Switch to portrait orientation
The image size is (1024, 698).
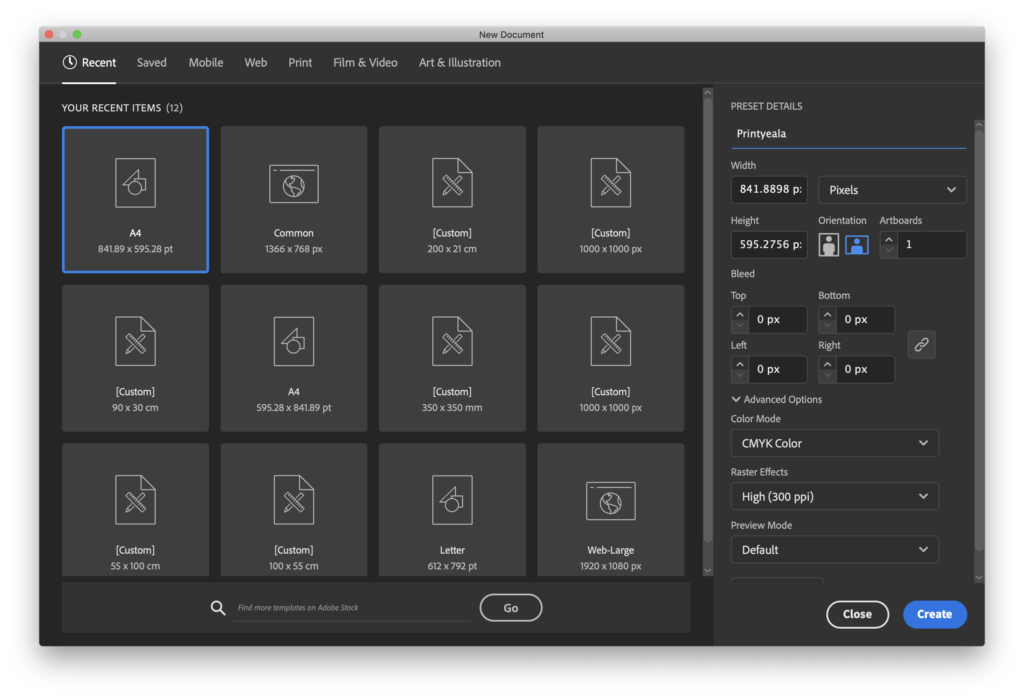pos(828,244)
